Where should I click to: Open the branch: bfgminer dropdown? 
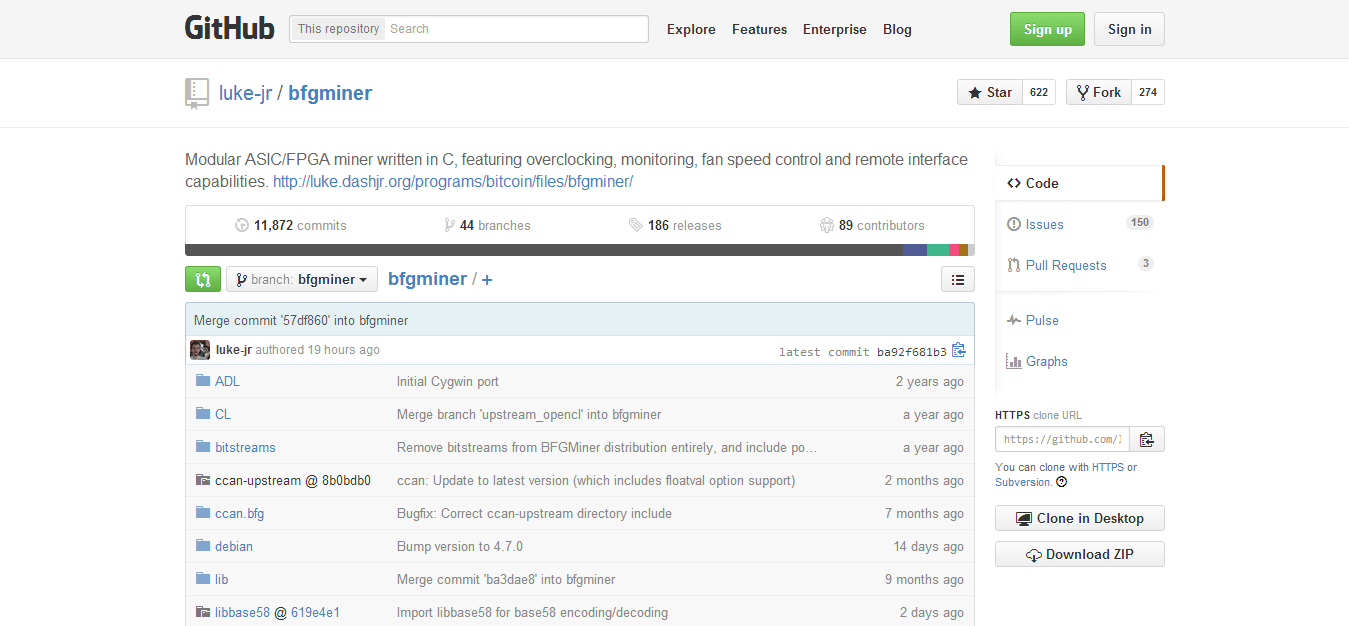(302, 279)
